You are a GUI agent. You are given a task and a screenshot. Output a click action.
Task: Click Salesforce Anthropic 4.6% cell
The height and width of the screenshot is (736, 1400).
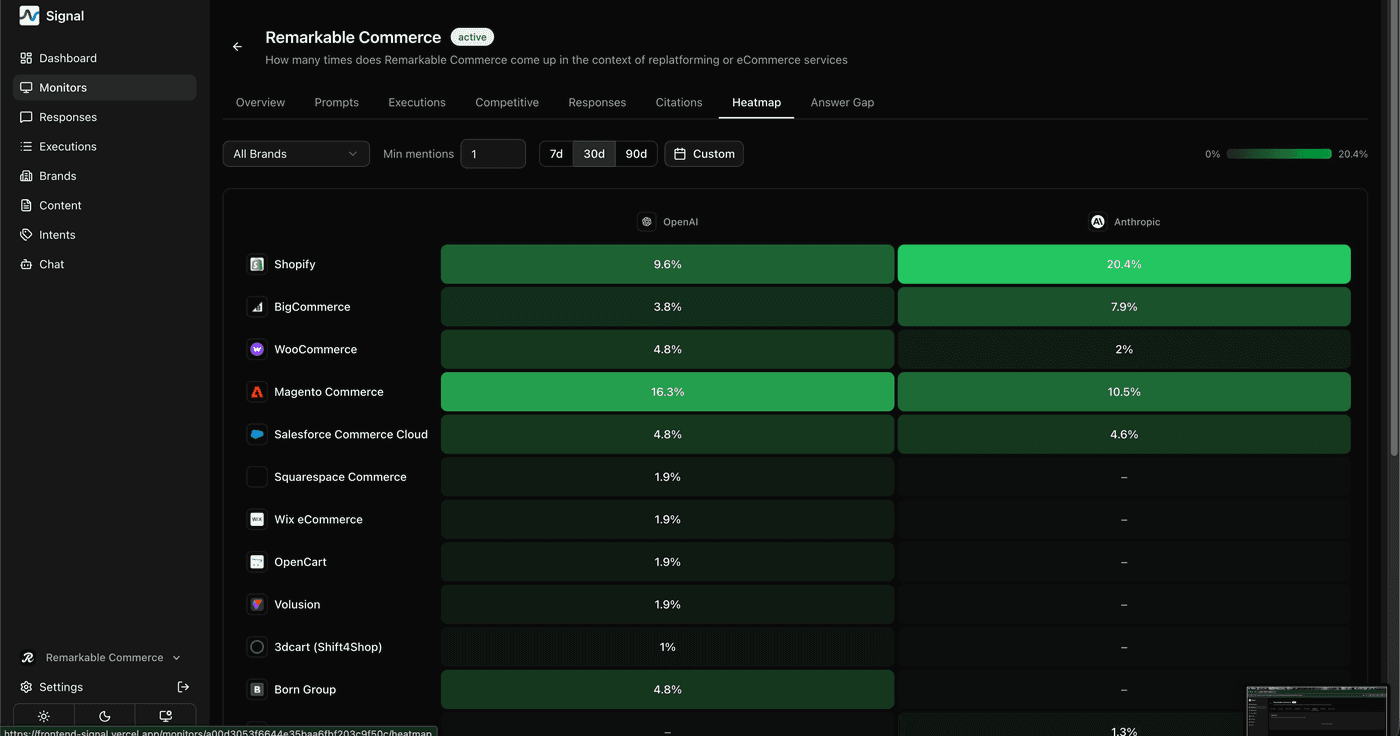(x=1124, y=434)
